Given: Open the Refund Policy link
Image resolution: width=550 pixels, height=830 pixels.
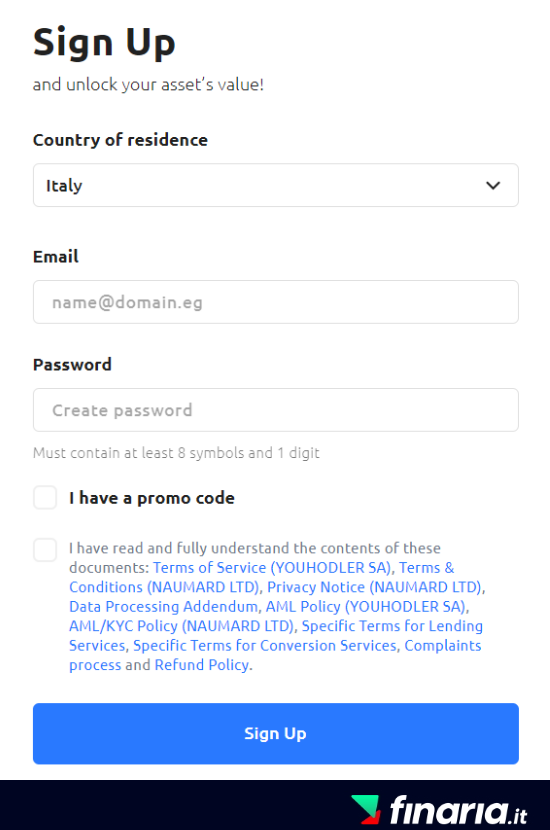Looking at the screenshot, I should tap(202, 665).
